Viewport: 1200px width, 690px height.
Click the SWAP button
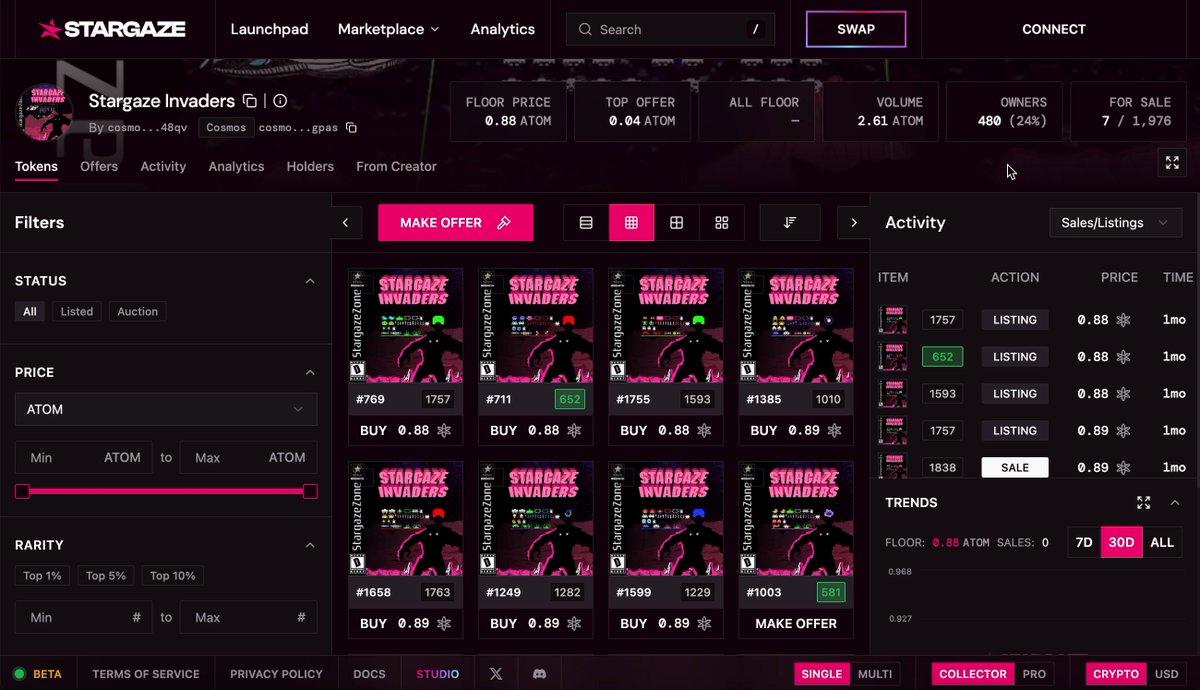click(856, 29)
